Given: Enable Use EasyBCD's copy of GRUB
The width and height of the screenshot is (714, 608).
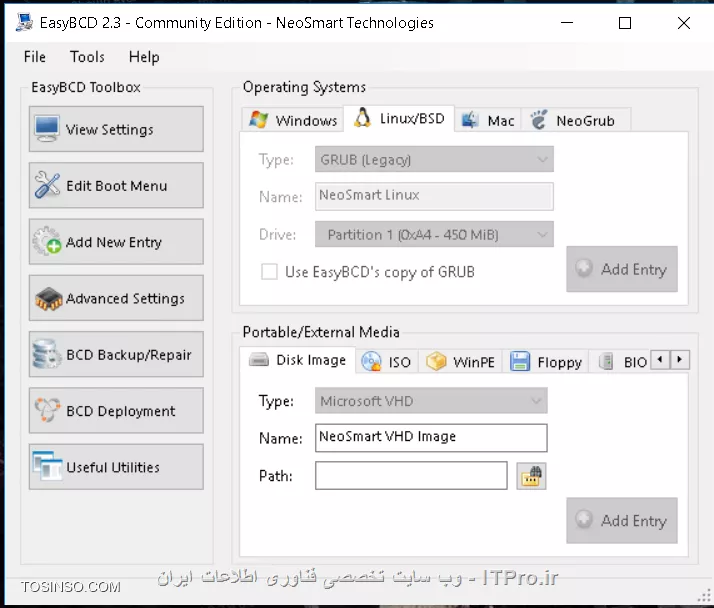Looking at the screenshot, I should click(269, 271).
